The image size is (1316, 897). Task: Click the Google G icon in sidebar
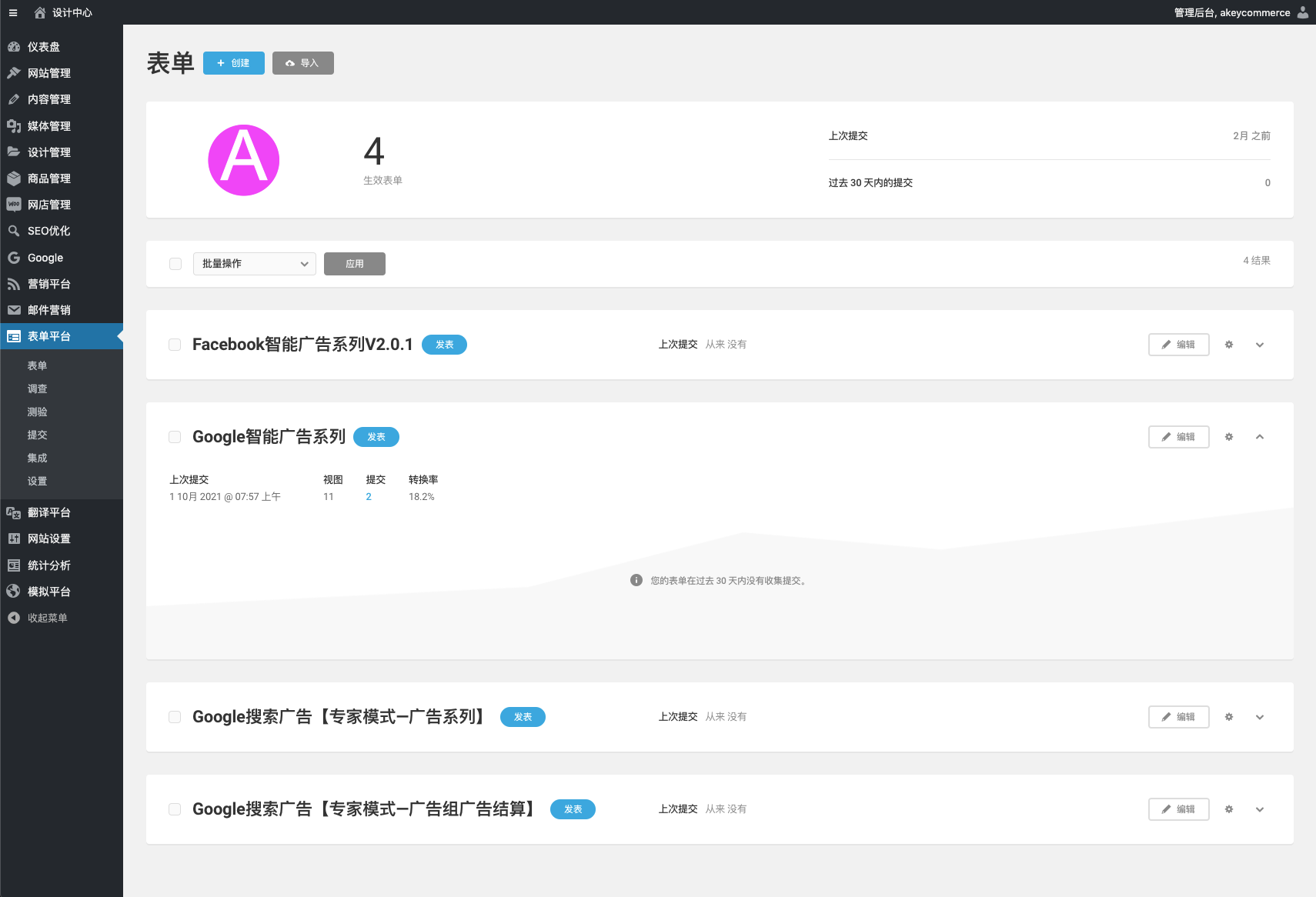(14, 258)
